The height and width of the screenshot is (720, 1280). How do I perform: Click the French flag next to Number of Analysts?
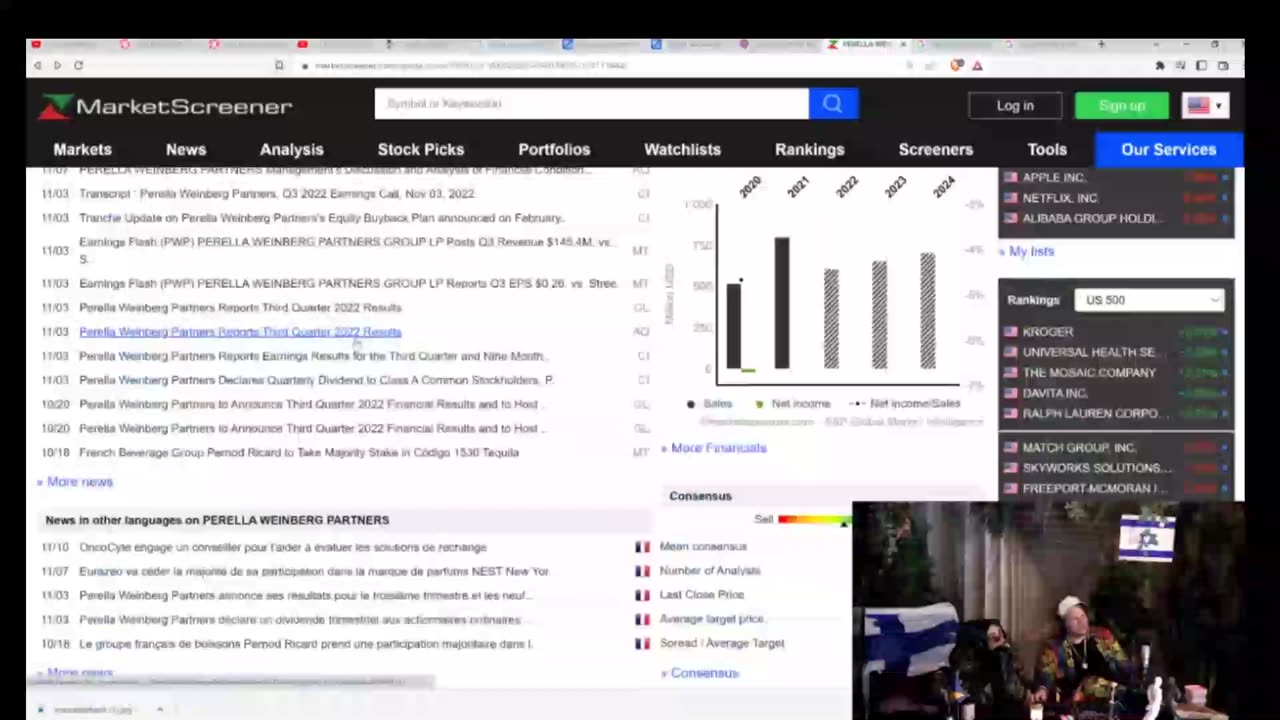click(642, 571)
